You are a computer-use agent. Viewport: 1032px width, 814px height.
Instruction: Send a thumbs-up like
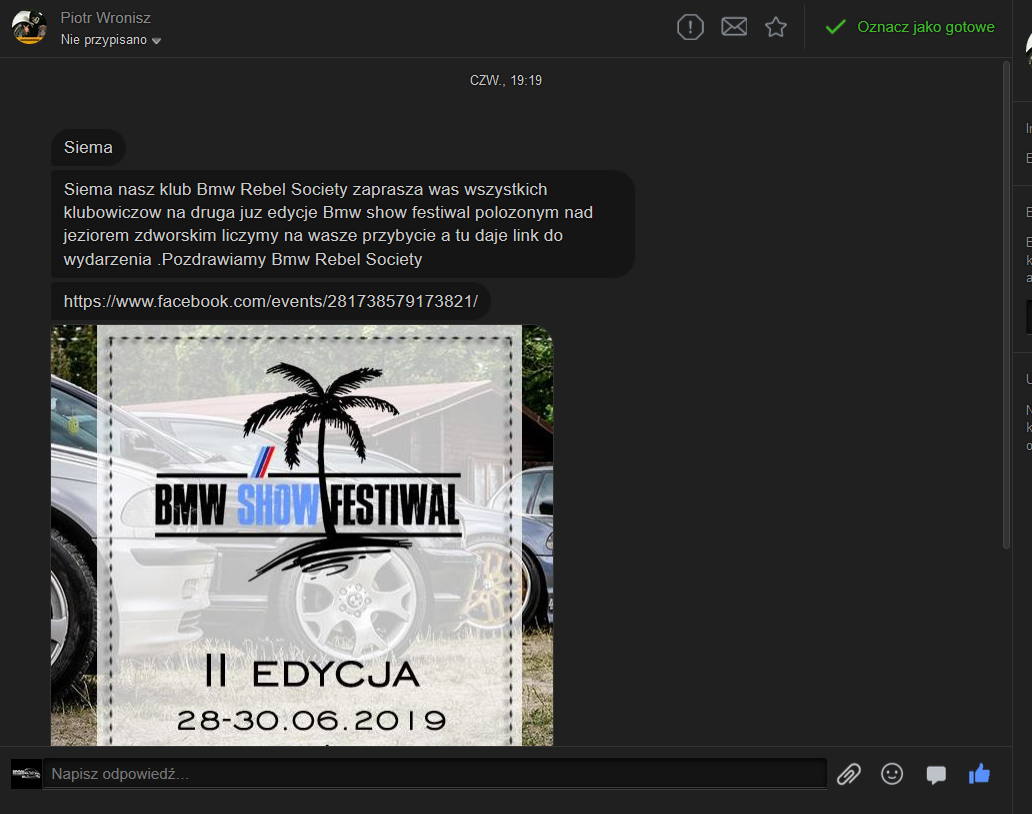pyautogui.click(x=979, y=773)
